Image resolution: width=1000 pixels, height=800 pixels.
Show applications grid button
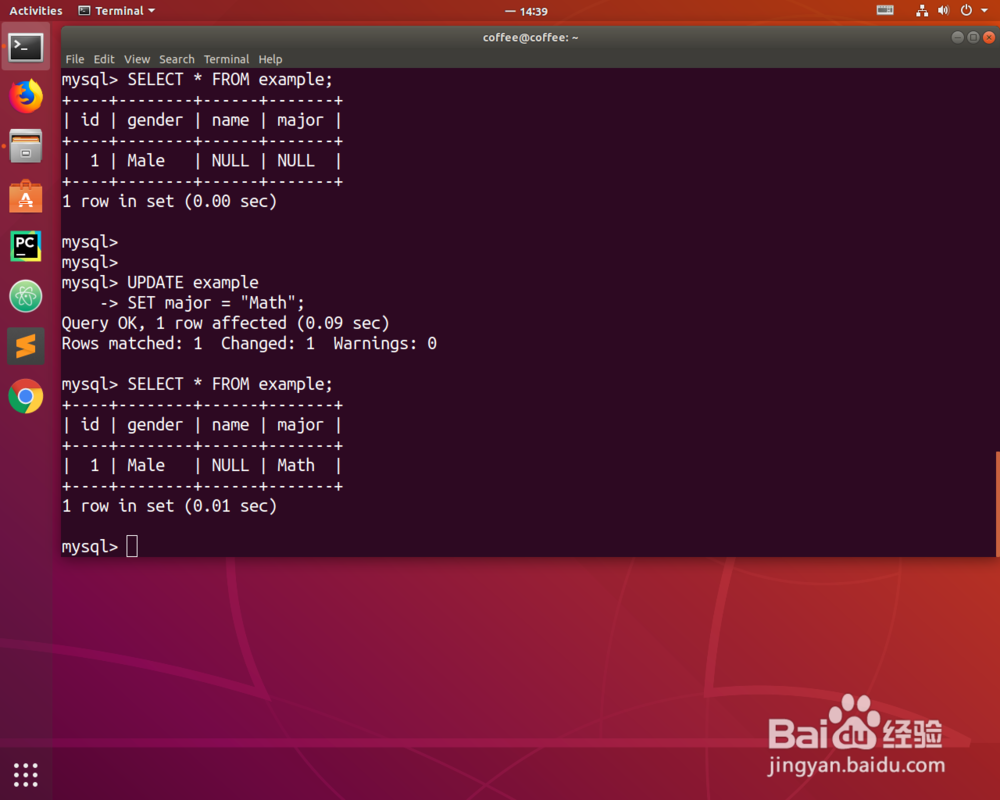tap(26, 774)
